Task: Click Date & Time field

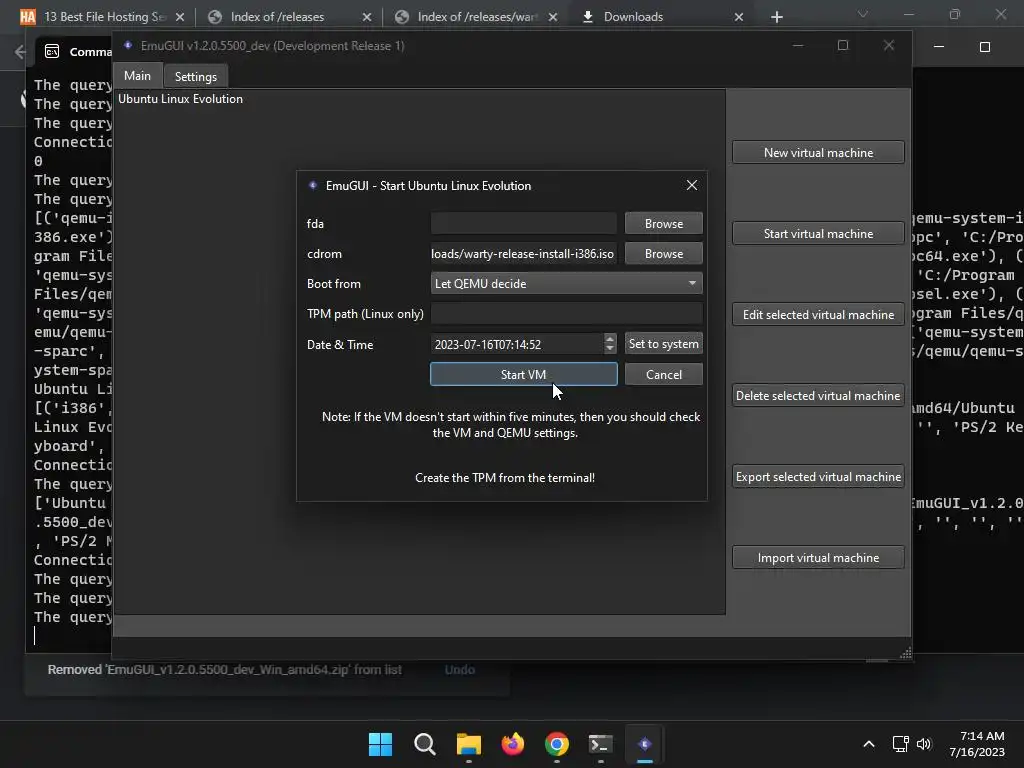Action: [517, 344]
